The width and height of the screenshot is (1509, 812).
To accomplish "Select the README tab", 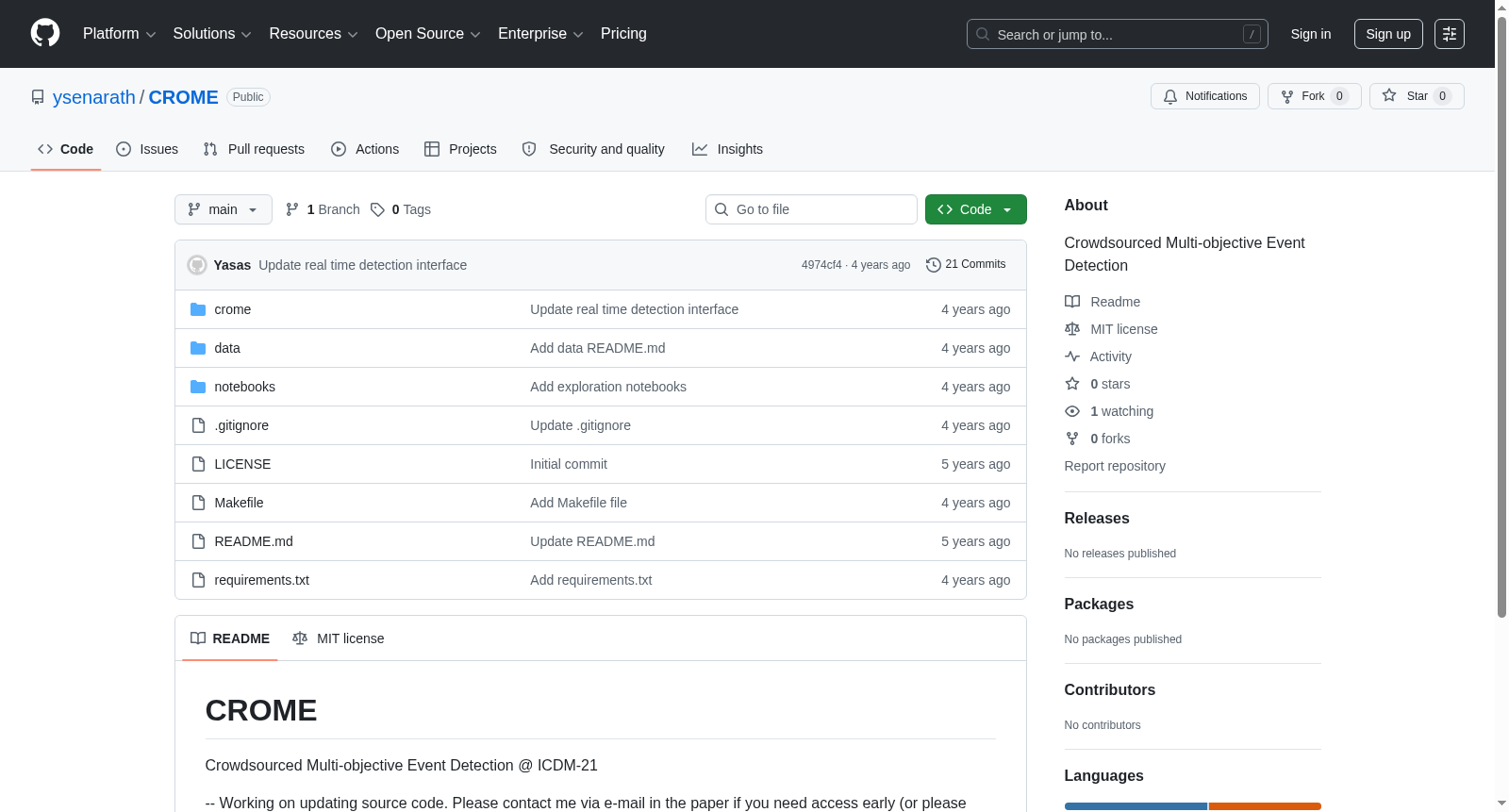I will [x=230, y=638].
